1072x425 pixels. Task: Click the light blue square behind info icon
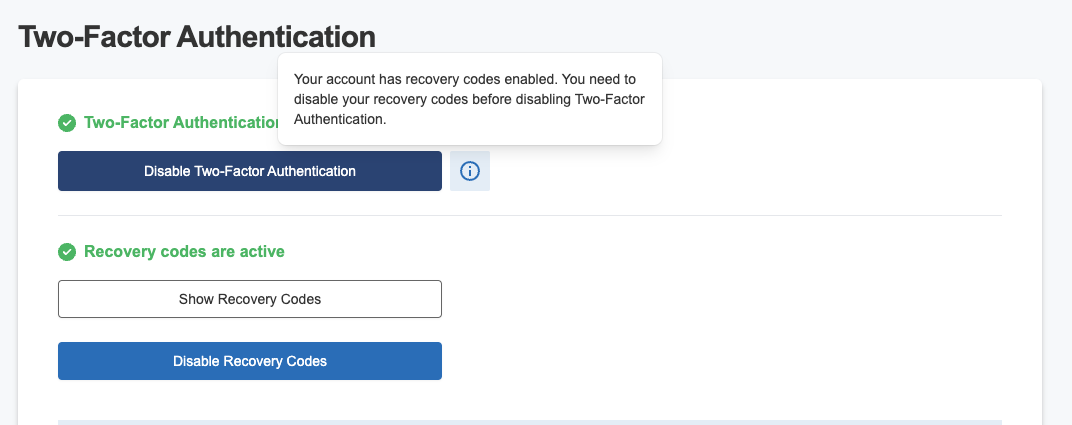[470, 171]
